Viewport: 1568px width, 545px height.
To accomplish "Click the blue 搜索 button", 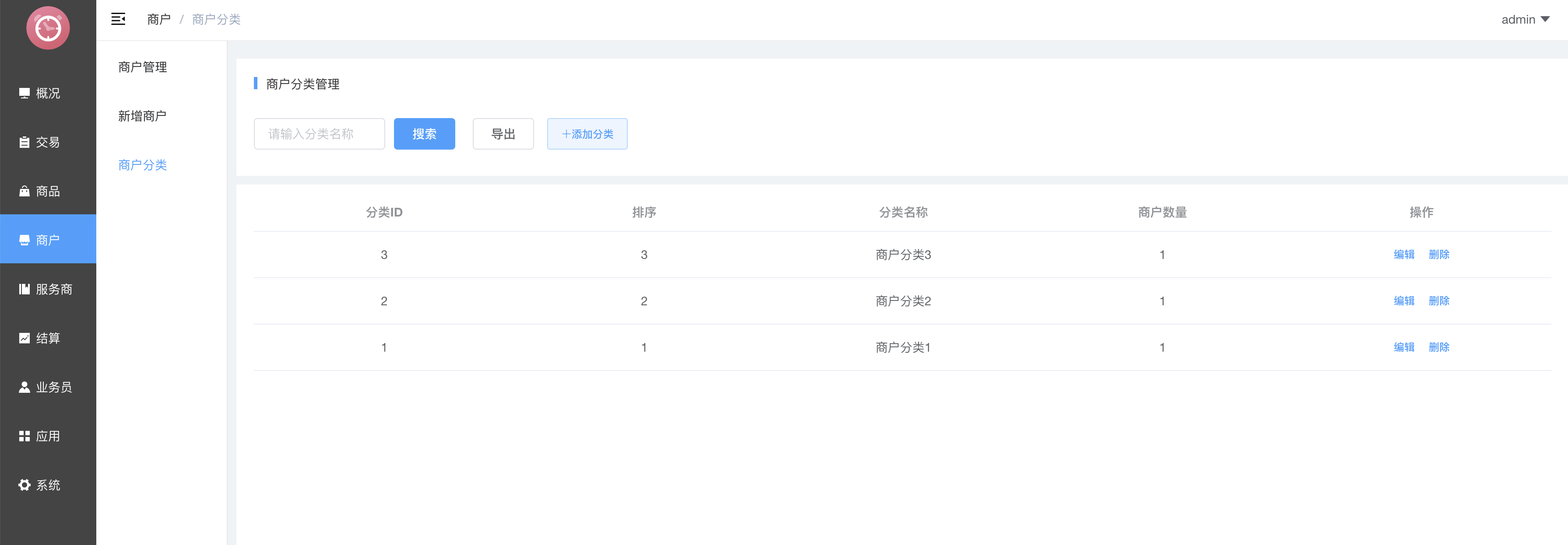I will tap(424, 134).
